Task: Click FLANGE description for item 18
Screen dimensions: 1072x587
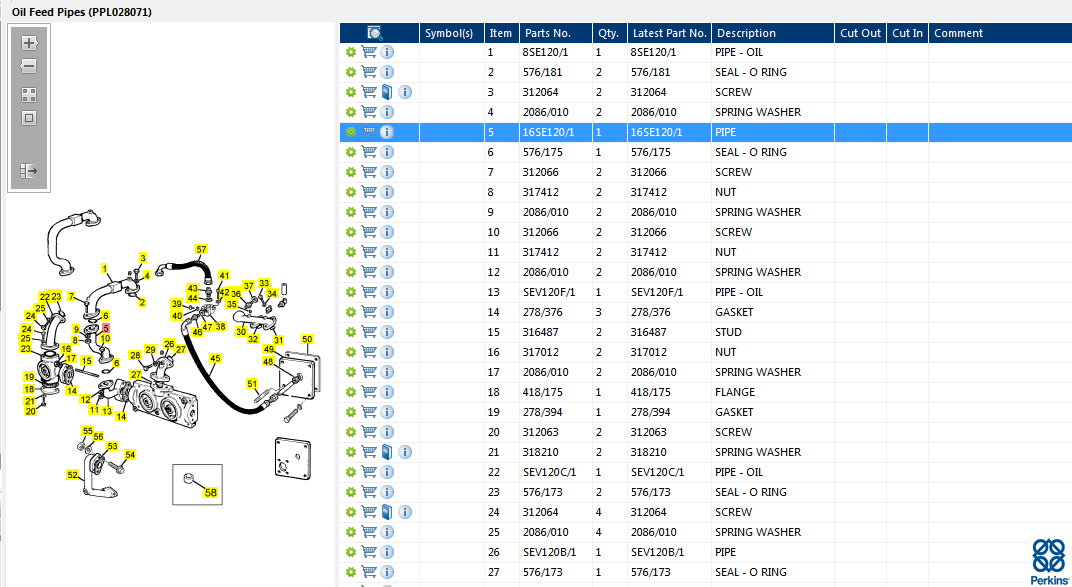Action: tap(735, 392)
